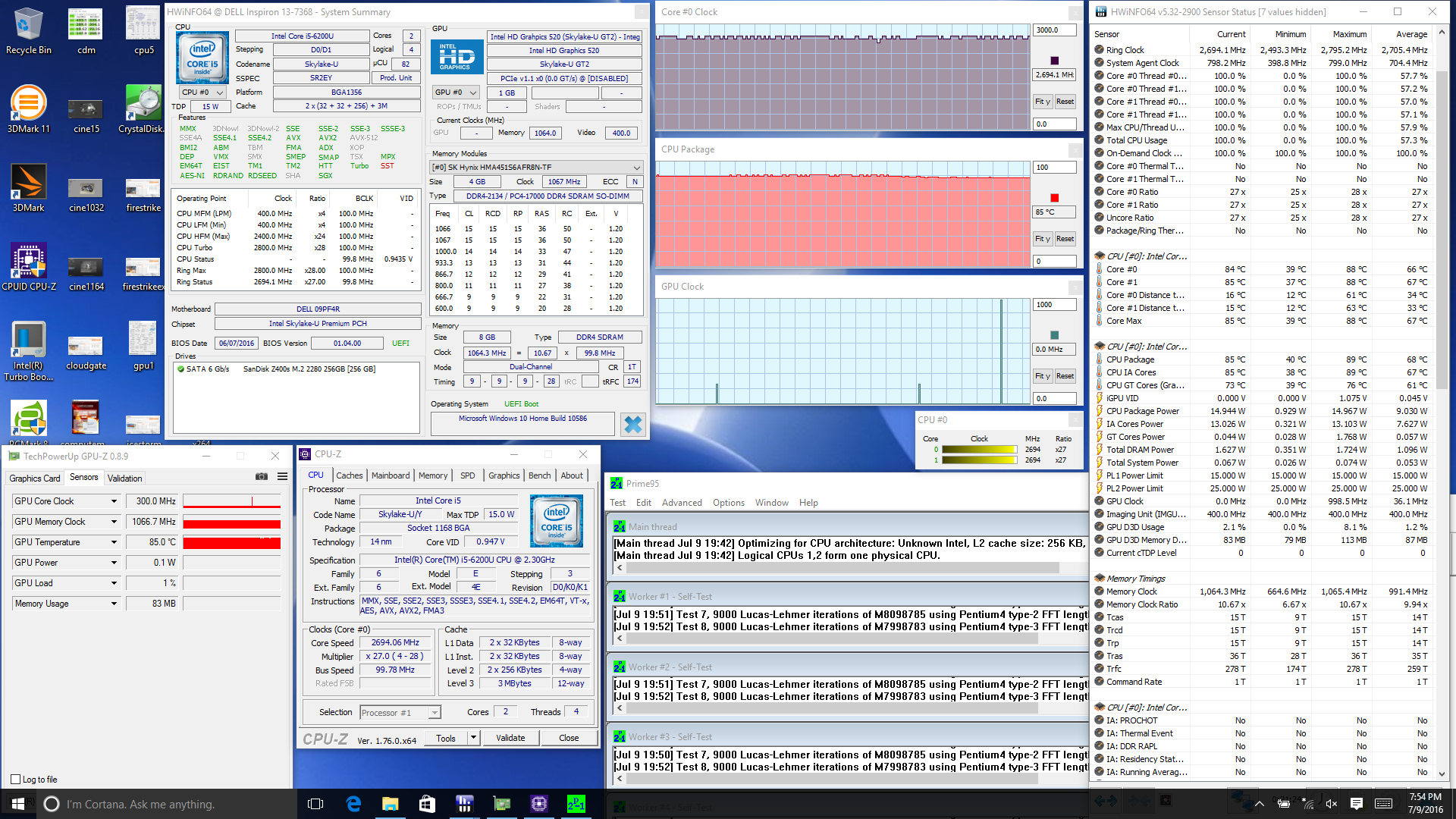Click the HWiNFO Sensor Status vertical scrollbar
Image resolution: width=1456 pixels, height=819 pixels.
coord(1442,402)
